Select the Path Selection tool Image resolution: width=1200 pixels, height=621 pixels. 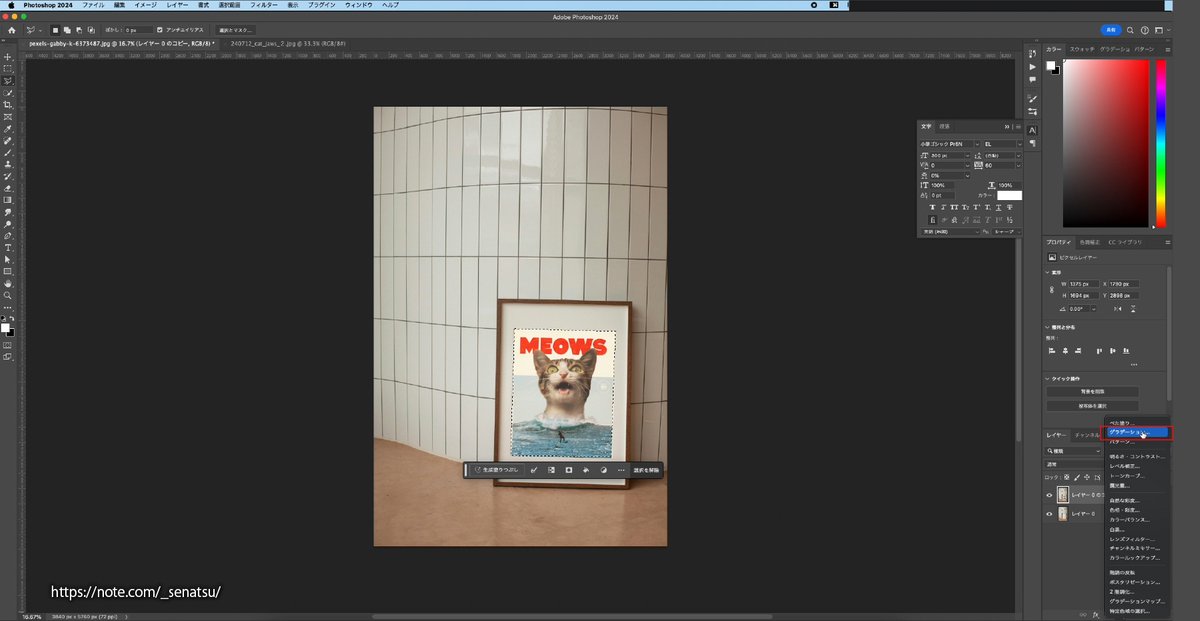coord(8,260)
